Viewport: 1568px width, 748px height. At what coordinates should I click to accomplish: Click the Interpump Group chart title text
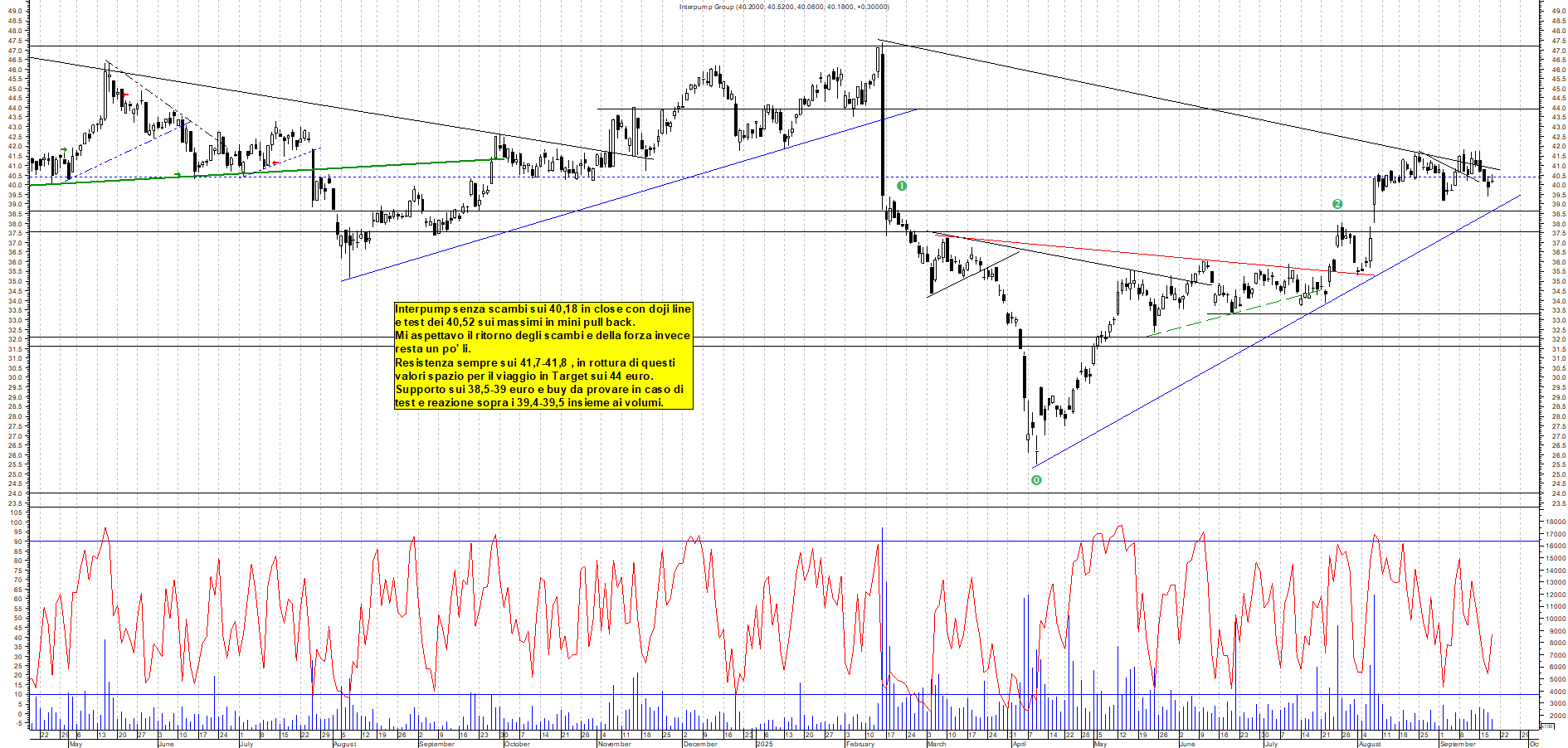[784, 7]
